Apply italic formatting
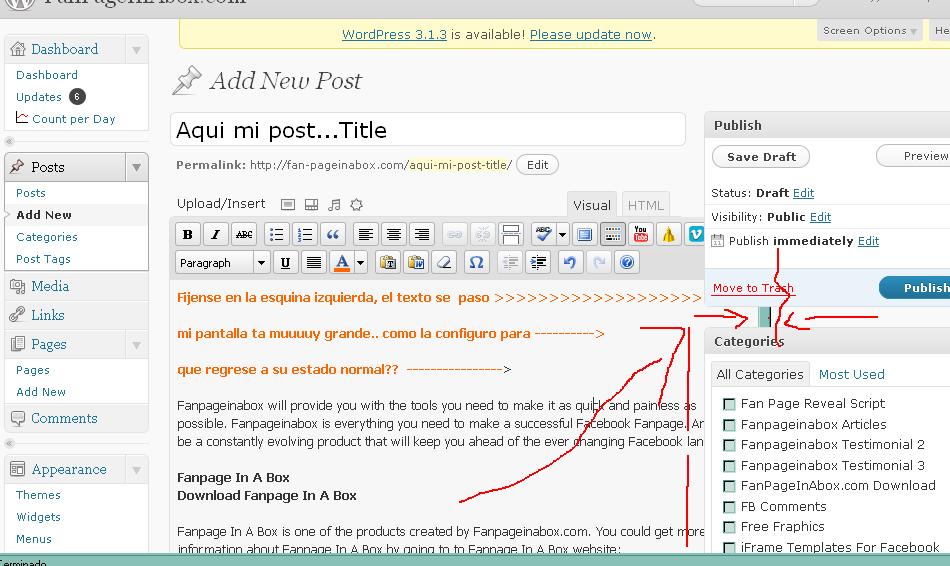Screen dimensions: 950x566 coord(216,235)
